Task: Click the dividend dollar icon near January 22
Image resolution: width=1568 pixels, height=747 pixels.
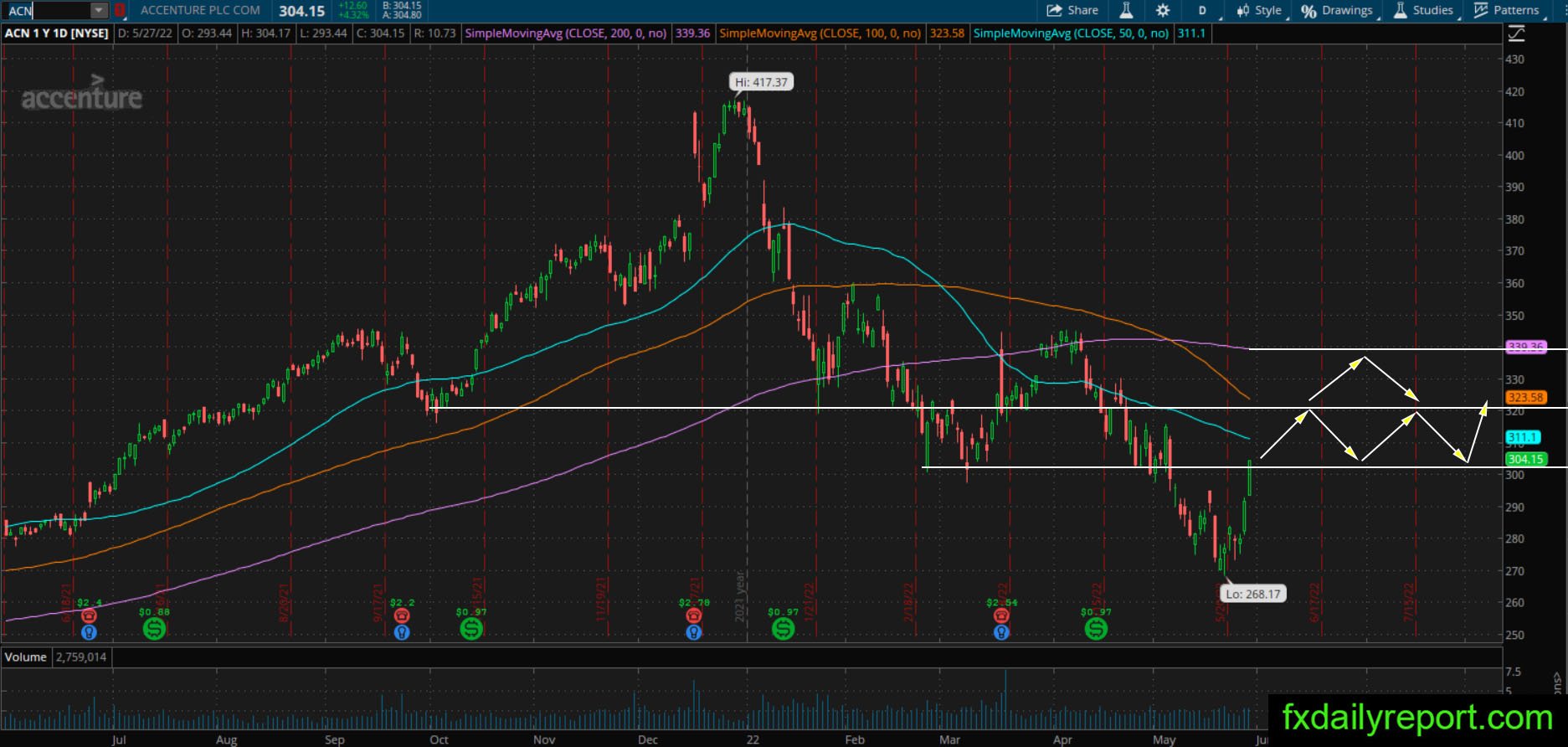Action: click(783, 629)
